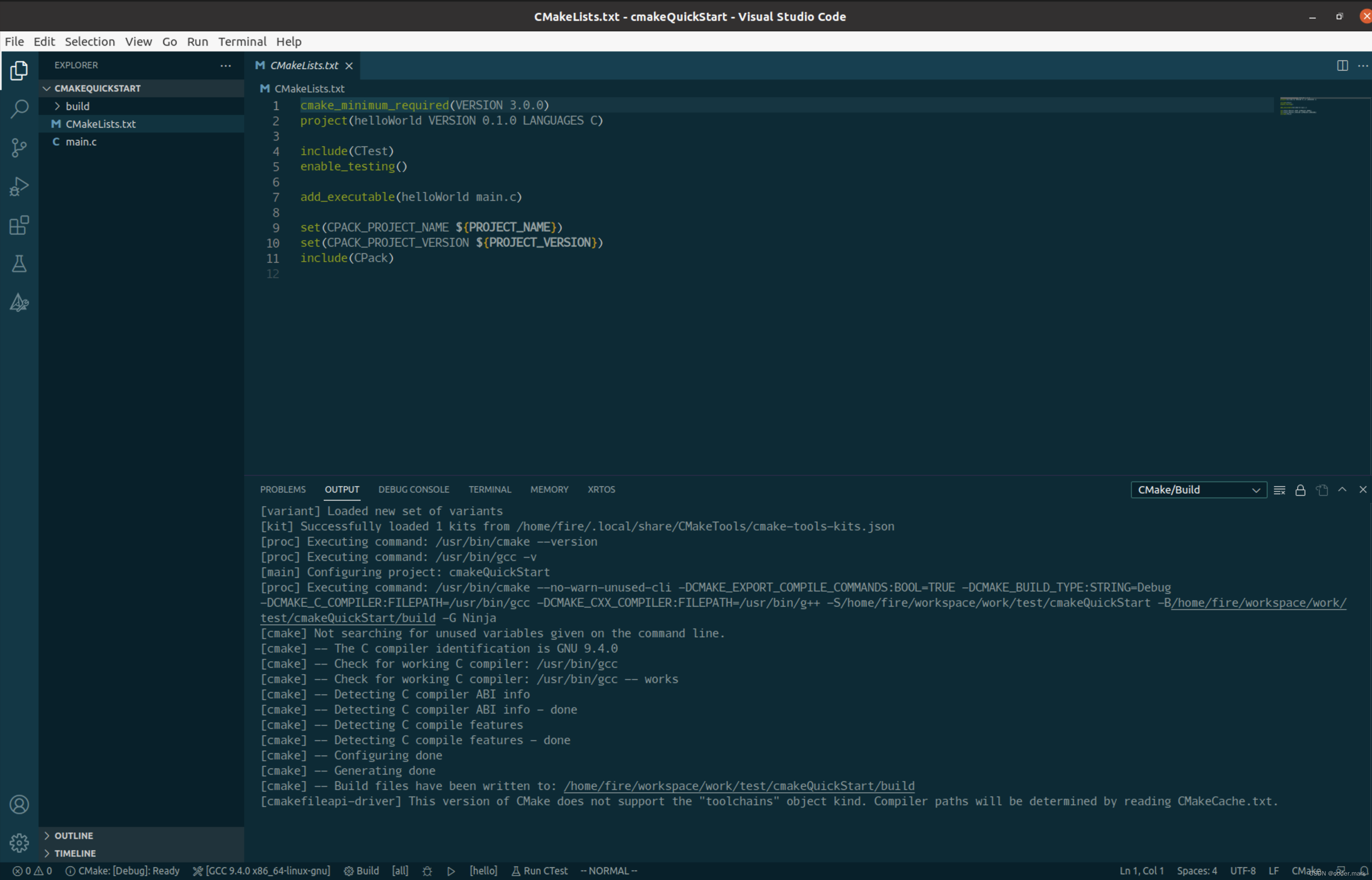Expand the OUTLINE section
Image resolution: width=1372 pixels, height=880 pixels.
[73, 835]
